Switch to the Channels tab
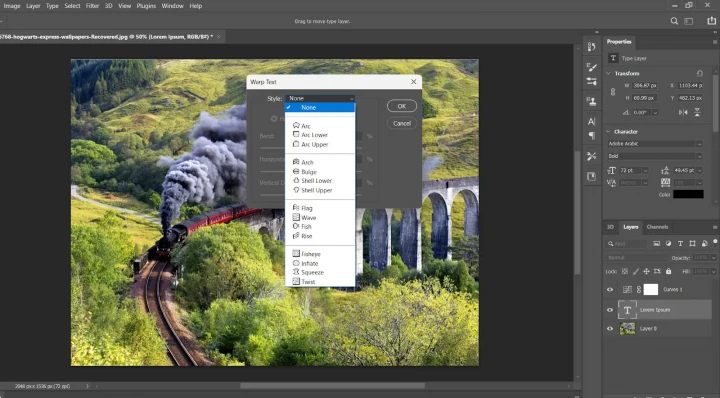 657,227
